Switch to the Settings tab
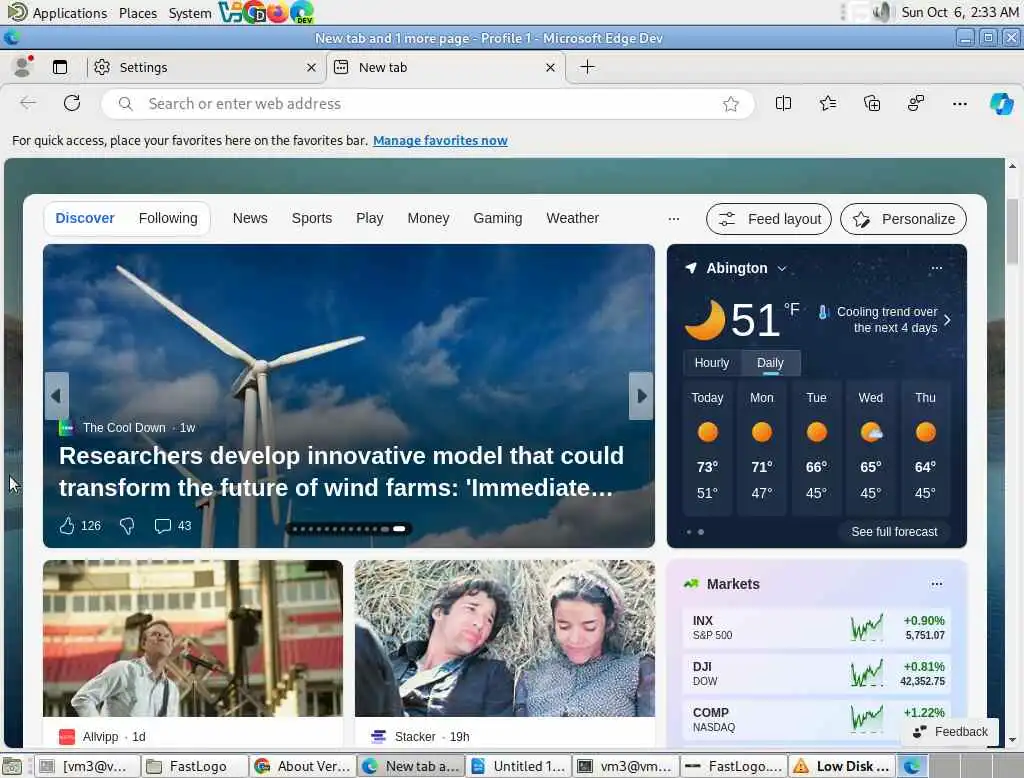The height and width of the screenshot is (778, 1024). pyautogui.click(x=207, y=67)
